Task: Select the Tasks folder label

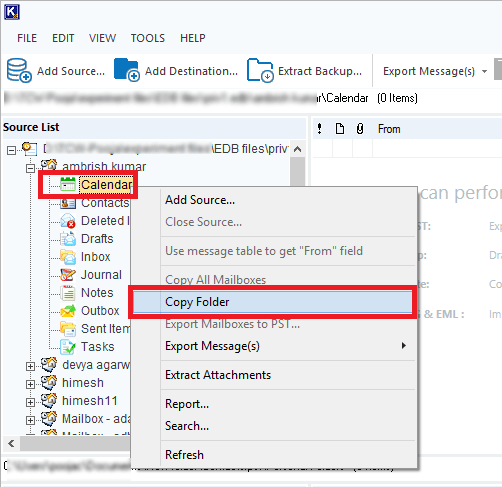Action: [97, 347]
